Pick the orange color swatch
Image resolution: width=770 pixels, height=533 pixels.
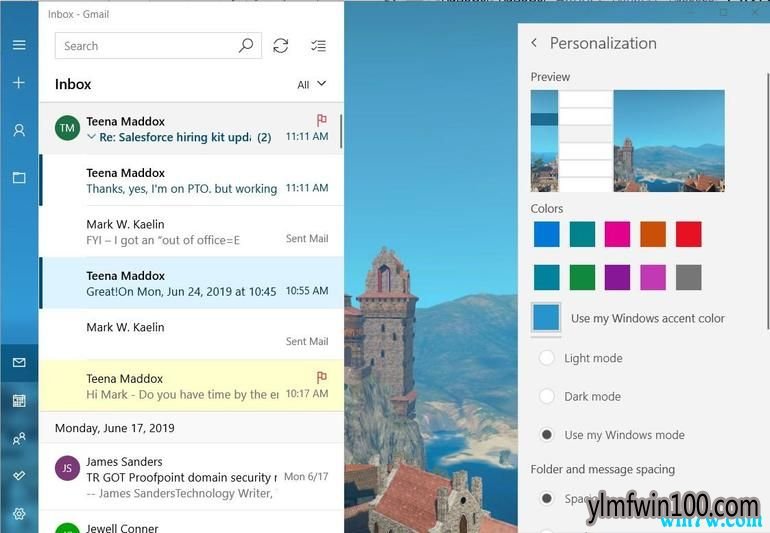coord(653,234)
